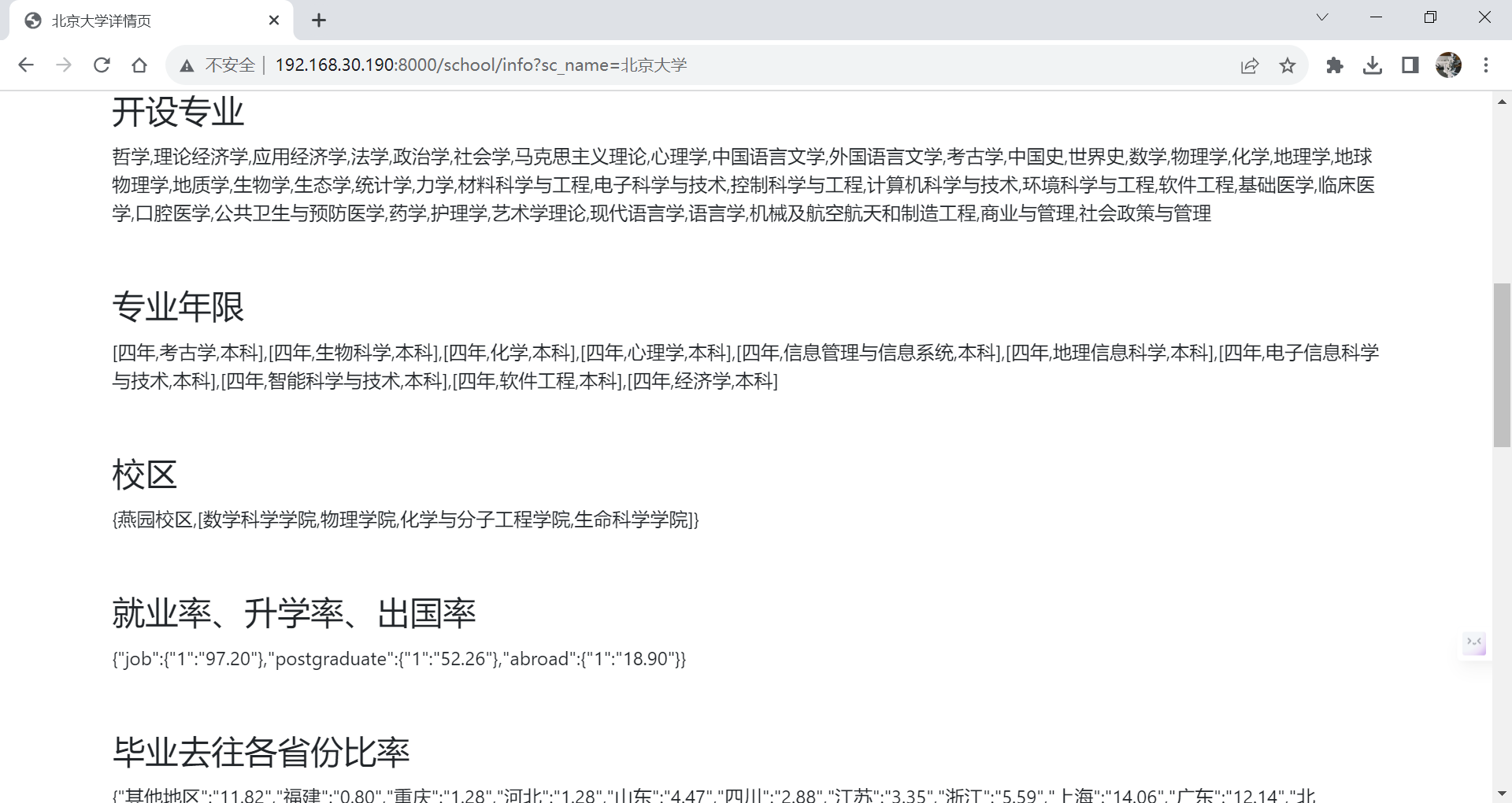Restore down the browser window
The image size is (1512, 803).
(1431, 17)
